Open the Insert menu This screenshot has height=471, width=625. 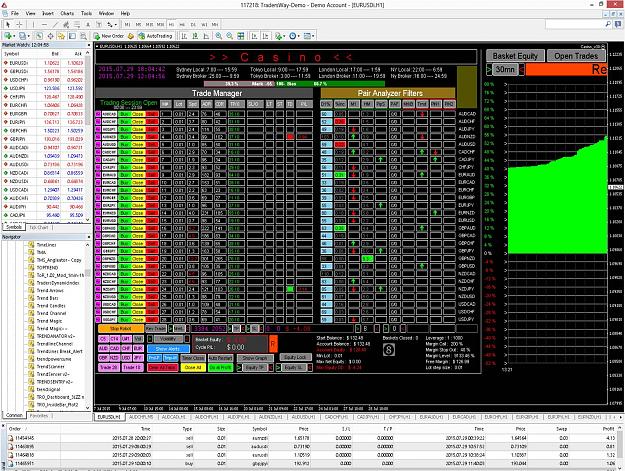pos(48,13)
